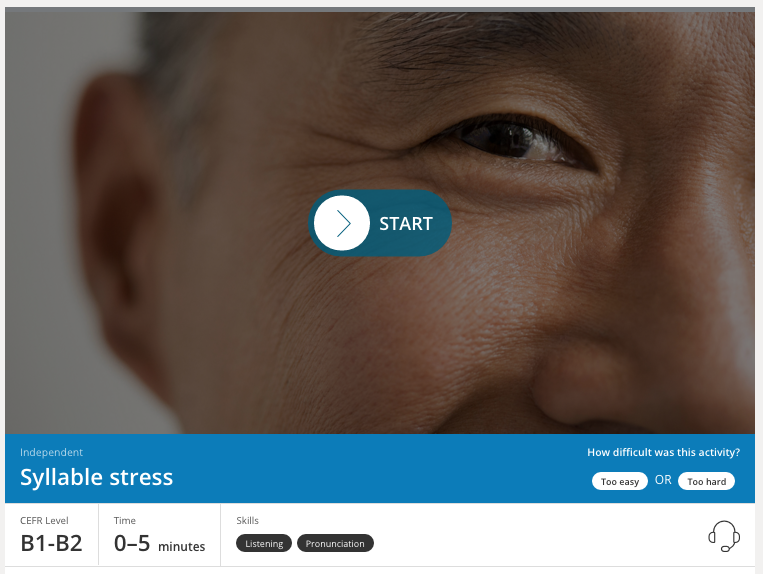
Task: Select the Pronunciation skill tag
Action: tap(335, 543)
